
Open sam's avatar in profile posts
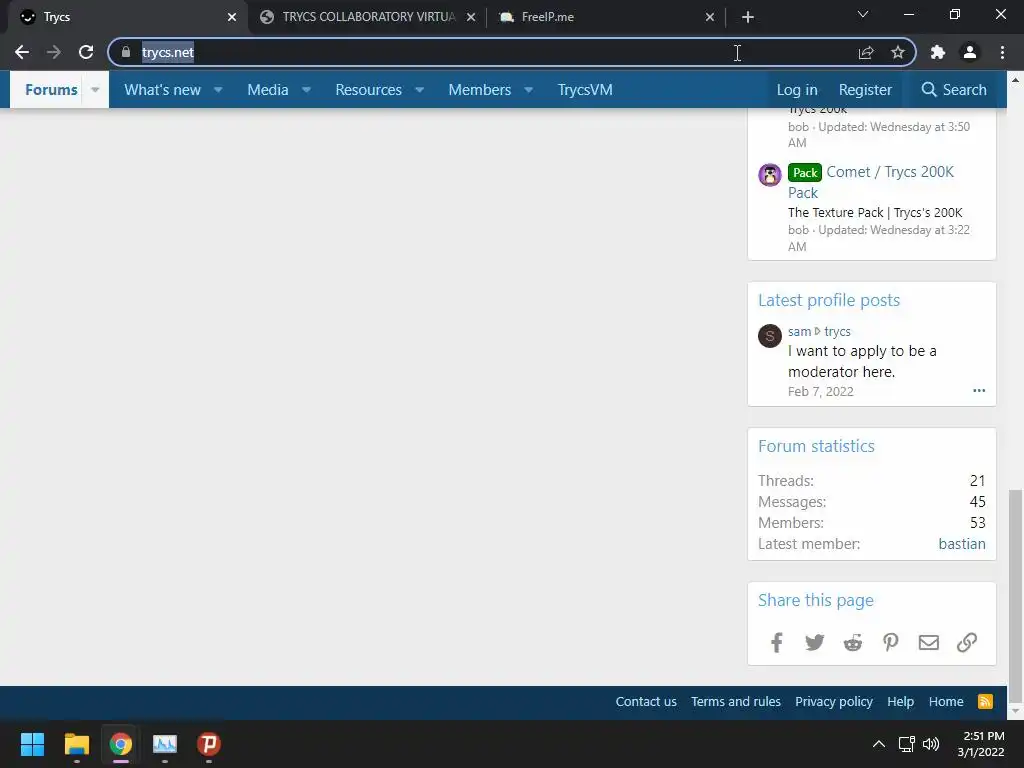point(770,336)
